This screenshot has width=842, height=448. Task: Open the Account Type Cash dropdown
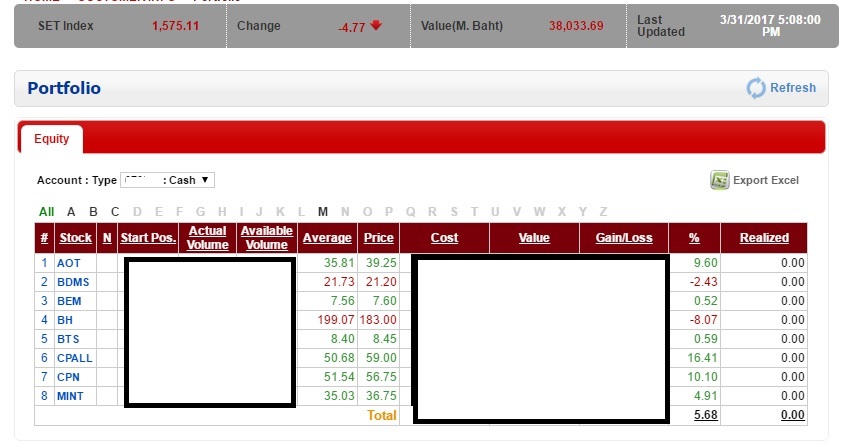pos(168,180)
